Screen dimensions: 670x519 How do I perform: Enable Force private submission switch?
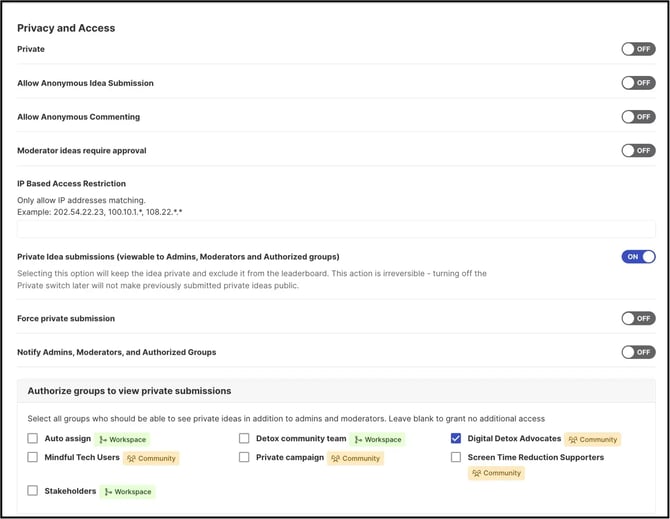click(x=638, y=319)
